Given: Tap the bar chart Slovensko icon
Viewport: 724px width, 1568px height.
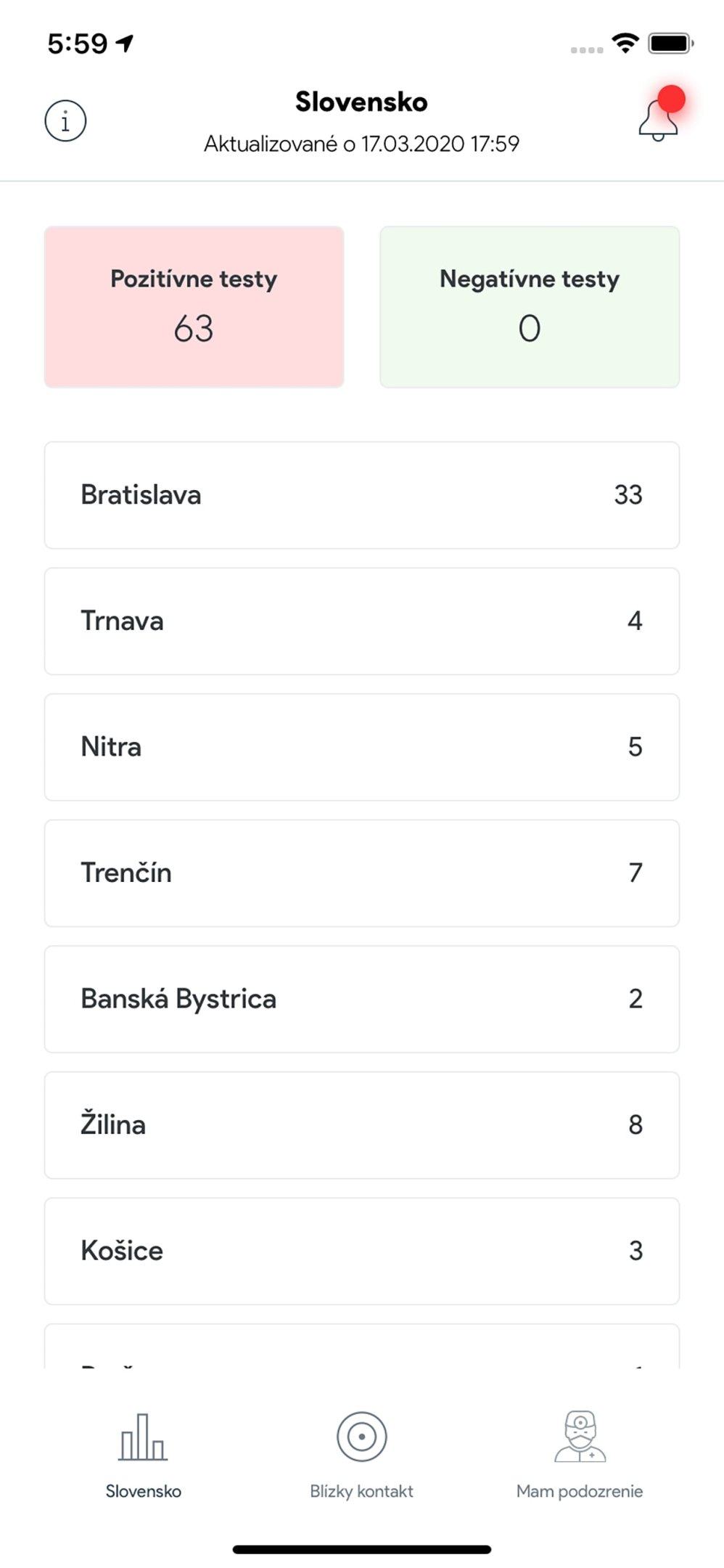Looking at the screenshot, I should pos(143,1437).
